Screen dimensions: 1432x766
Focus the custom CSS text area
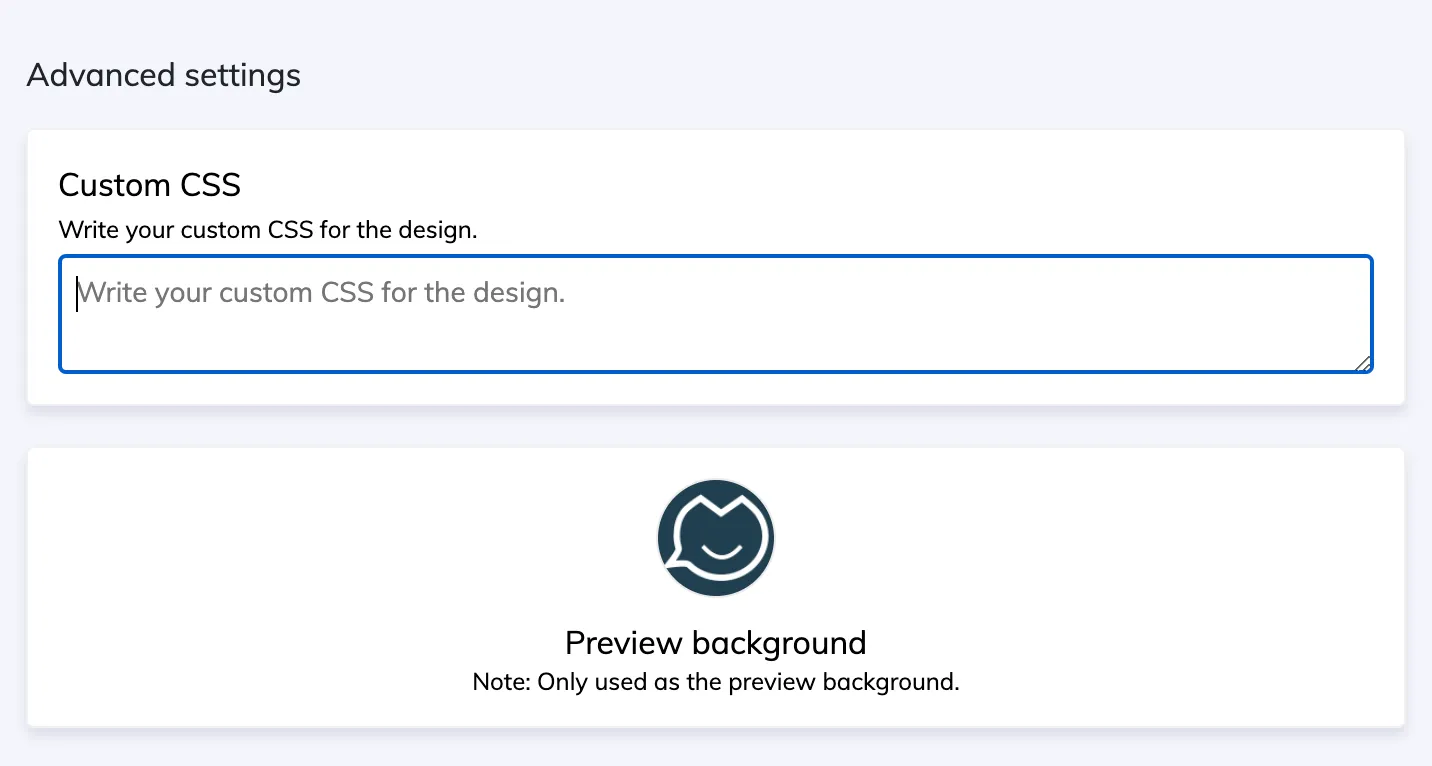(x=716, y=314)
